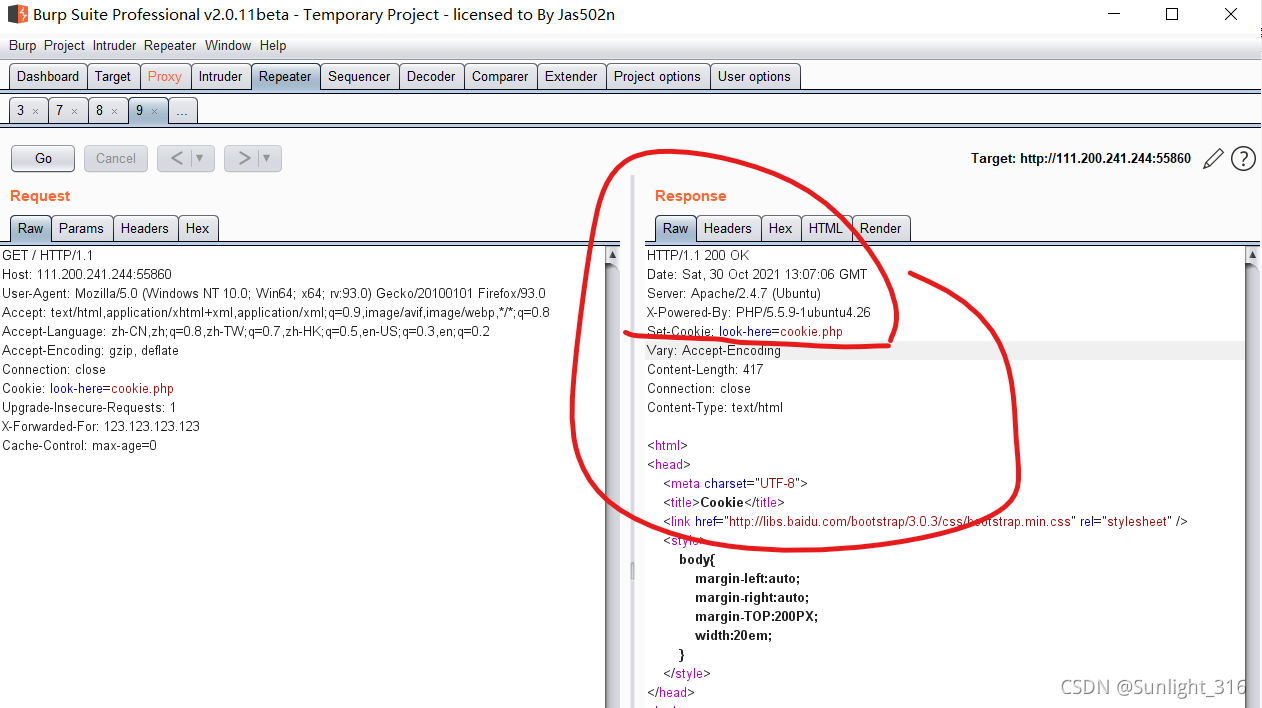The image size is (1262, 708).
Task: Select the Response Headers tab
Action: pos(728,228)
